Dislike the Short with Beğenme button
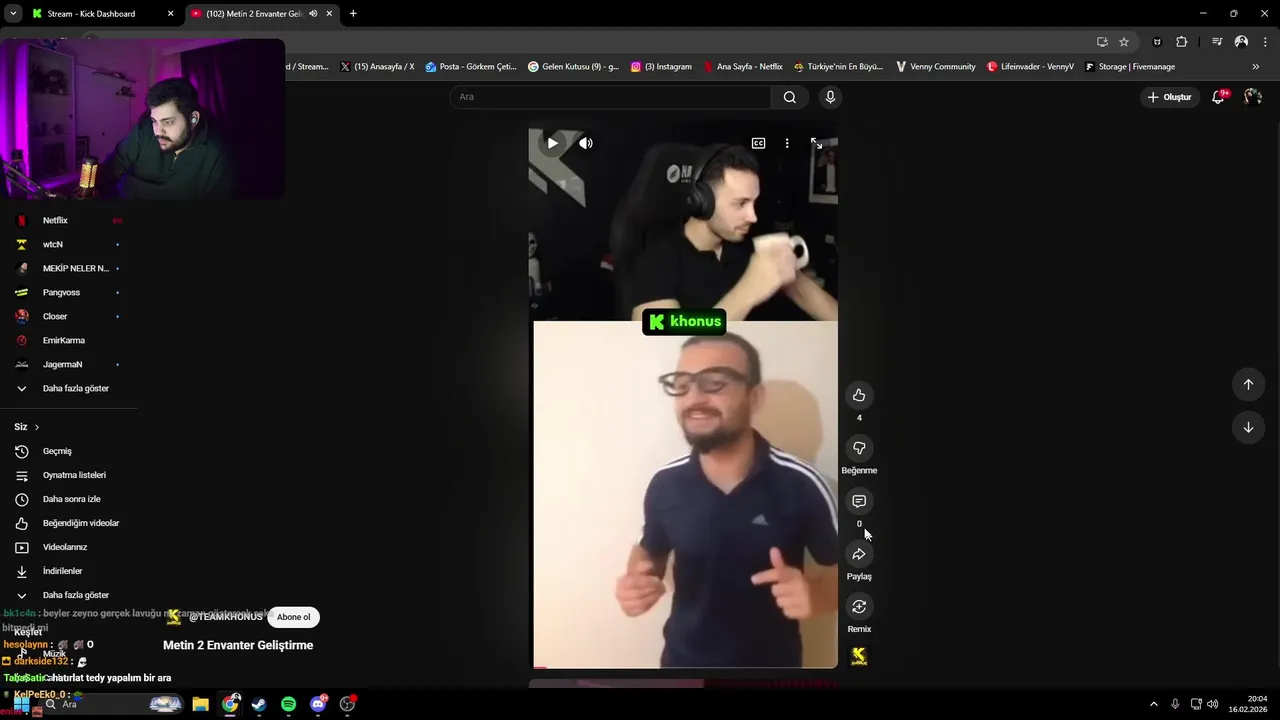Image resolution: width=1280 pixels, height=720 pixels. [x=859, y=448]
